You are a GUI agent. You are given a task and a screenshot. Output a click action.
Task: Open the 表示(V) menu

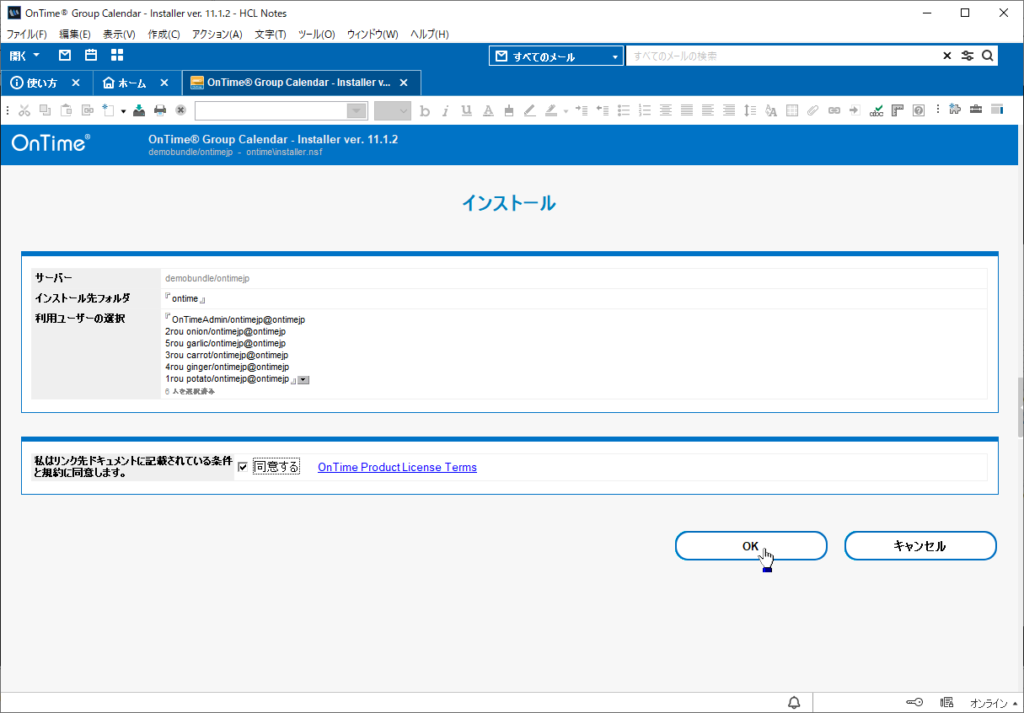click(x=119, y=34)
